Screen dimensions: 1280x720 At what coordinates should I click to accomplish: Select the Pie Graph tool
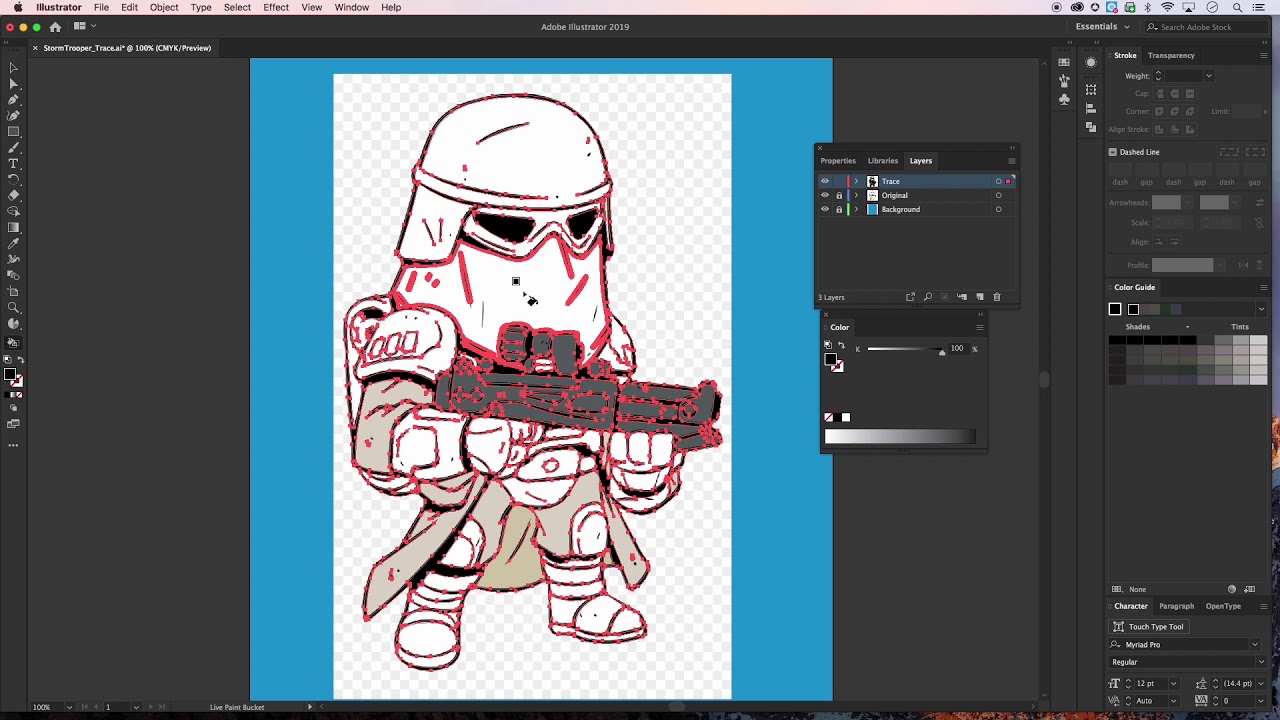tap(13, 323)
